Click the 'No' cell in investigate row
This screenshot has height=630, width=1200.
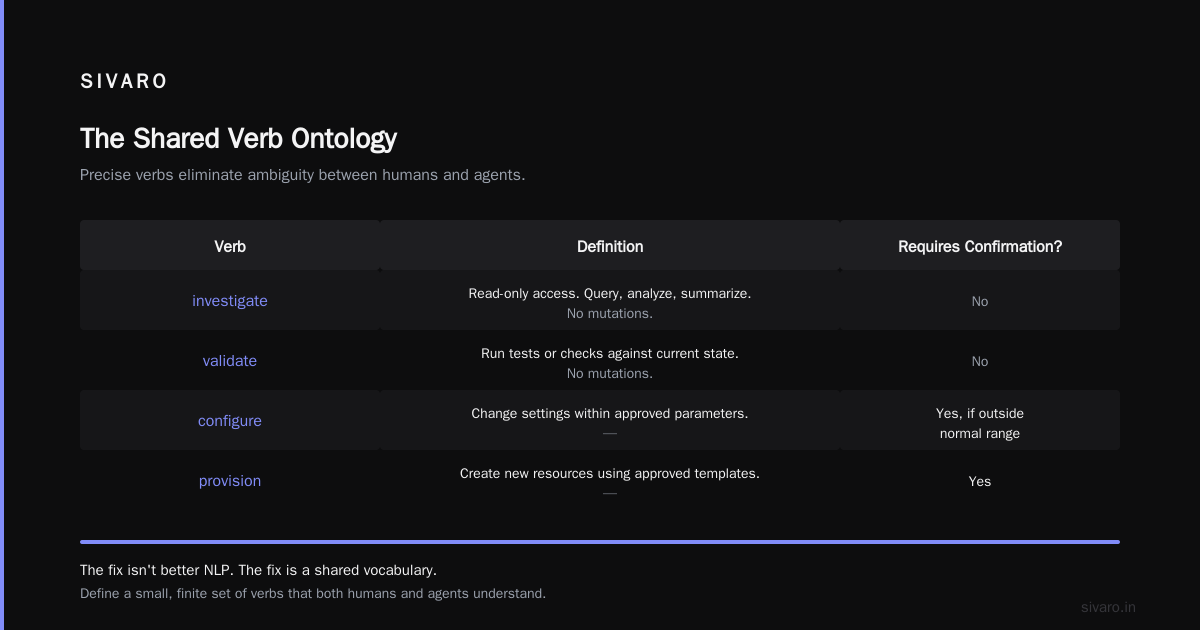(x=980, y=301)
